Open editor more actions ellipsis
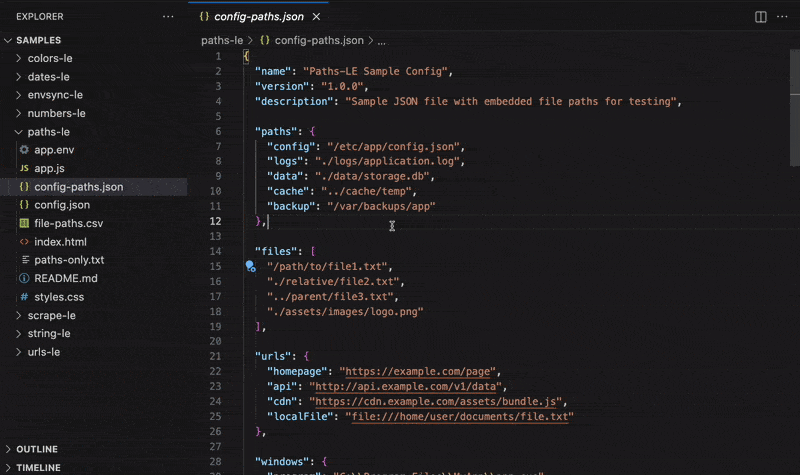Image resolution: width=800 pixels, height=475 pixels. pos(782,17)
